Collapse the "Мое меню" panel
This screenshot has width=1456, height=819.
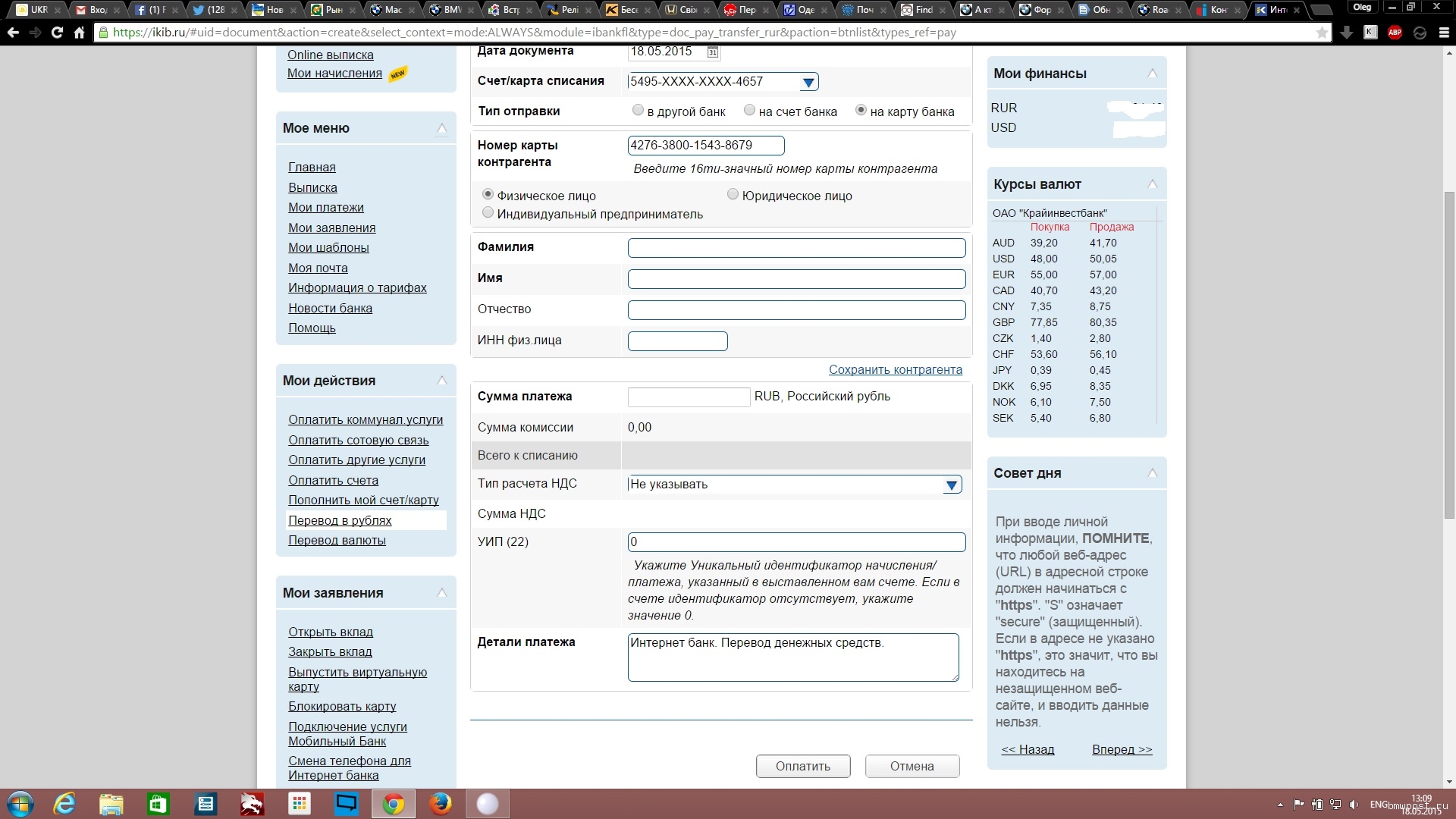[442, 128]
